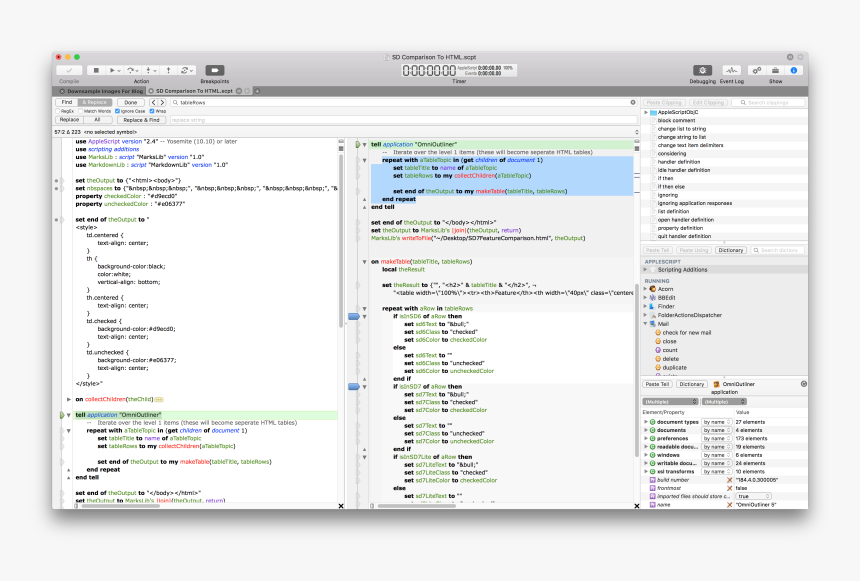
Task: Switch to Downsample Images For Blog tab
Action: (101, 90)
